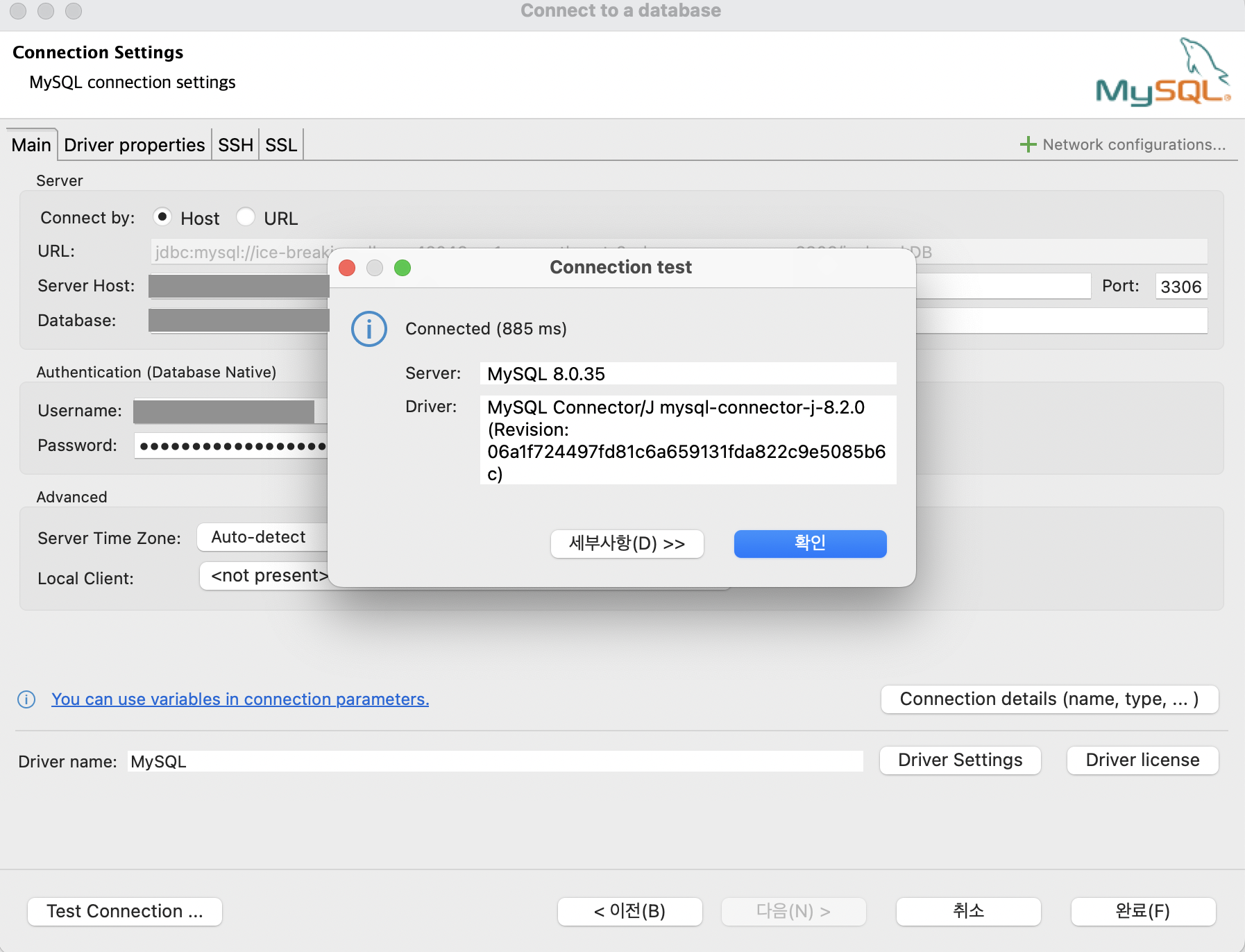Open the Driver properties tab
The width and height of the screenshot is (1245, 952).
(135, 145)
